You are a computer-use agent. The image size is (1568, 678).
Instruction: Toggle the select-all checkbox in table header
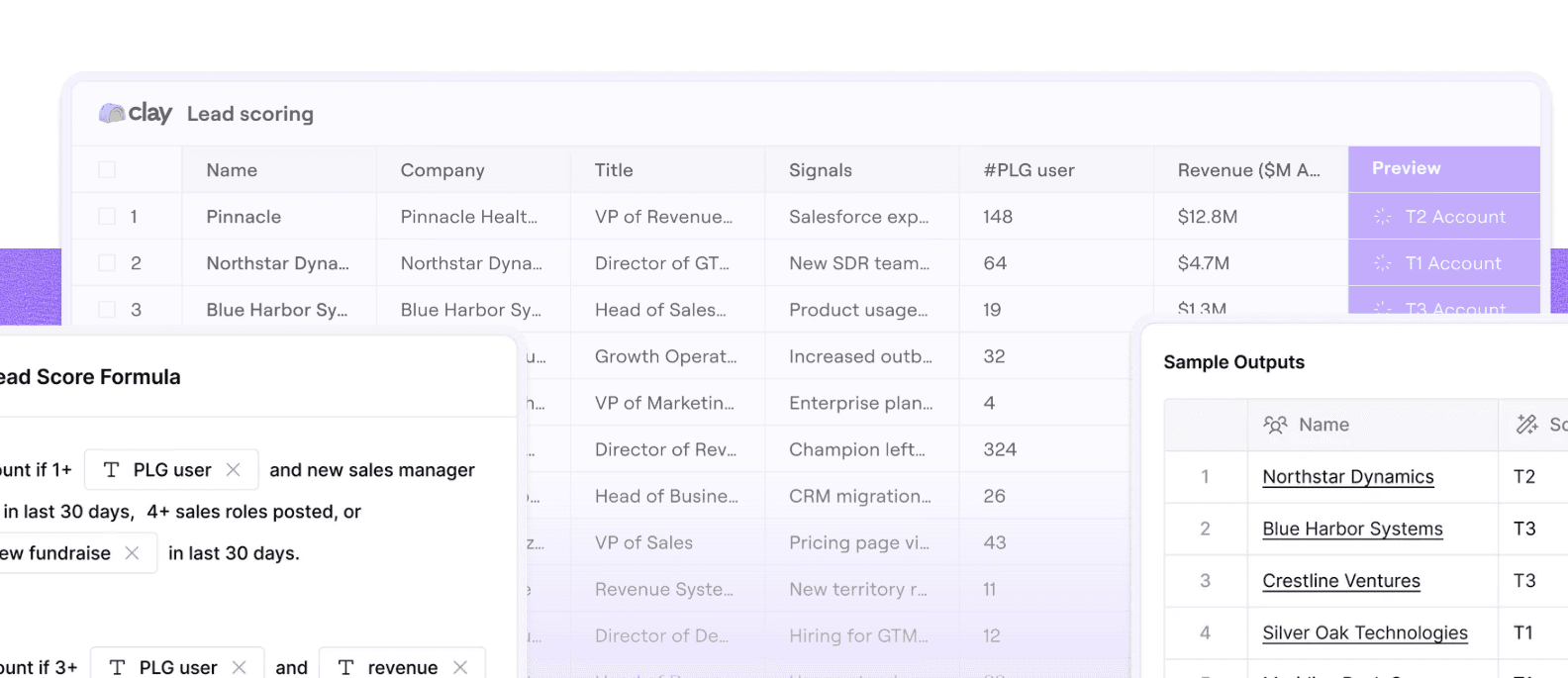pos(107,170)
